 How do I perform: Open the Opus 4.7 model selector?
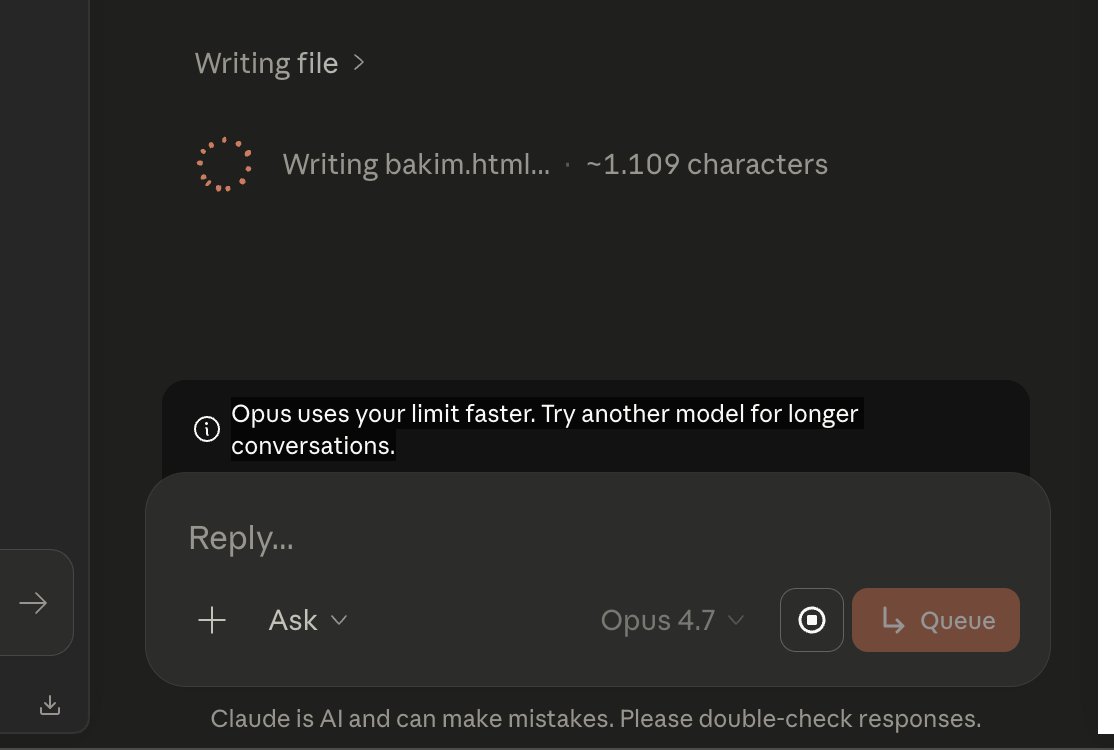(672, 620)
